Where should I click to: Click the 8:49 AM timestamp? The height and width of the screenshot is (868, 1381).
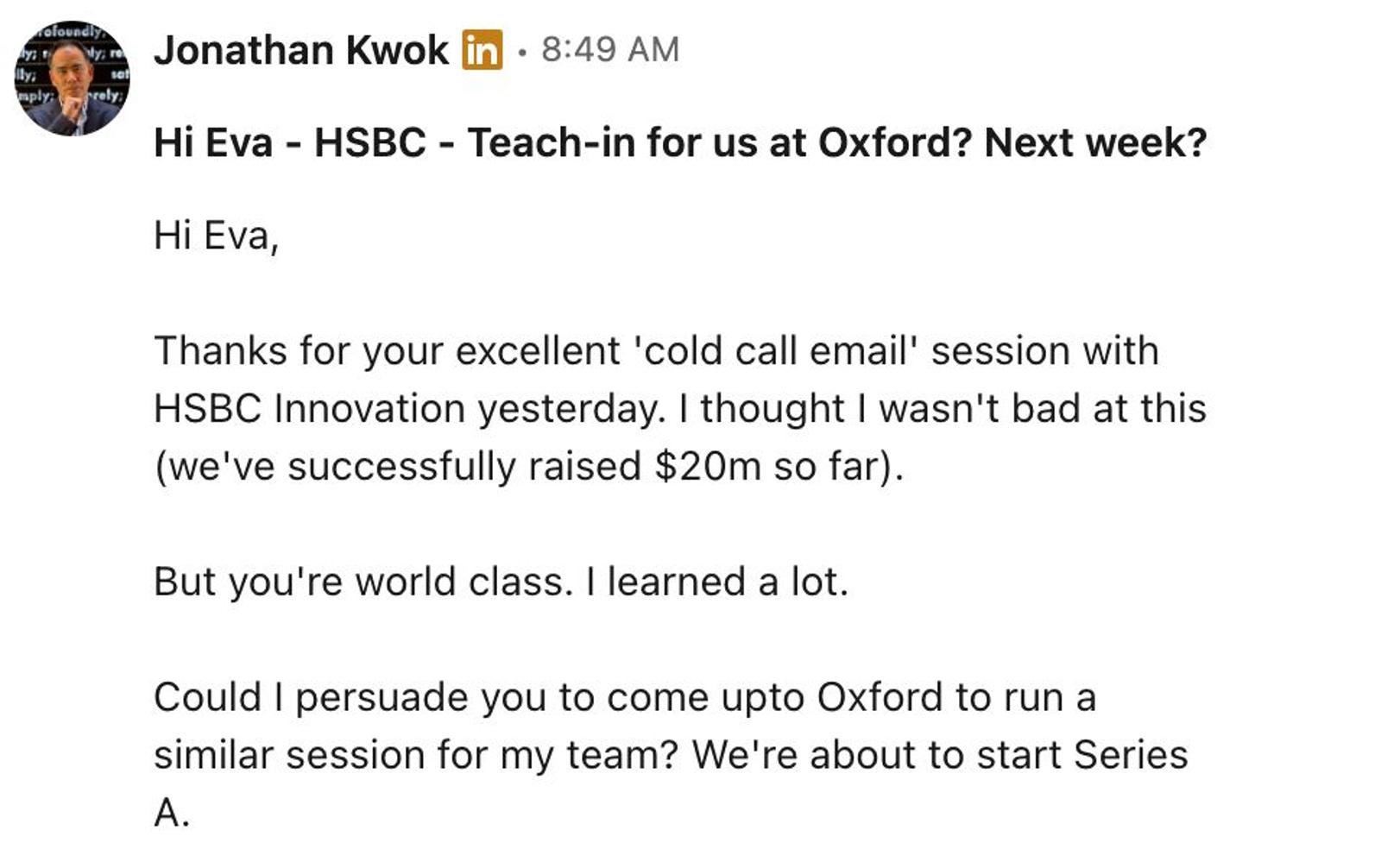pyautogui.click(x=610, y=50)
